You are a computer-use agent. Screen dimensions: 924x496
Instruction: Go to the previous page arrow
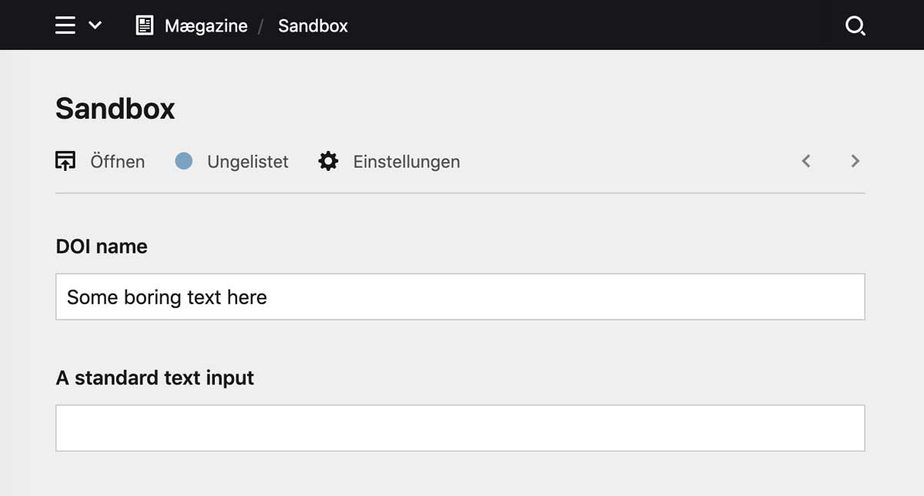(806, 161)
